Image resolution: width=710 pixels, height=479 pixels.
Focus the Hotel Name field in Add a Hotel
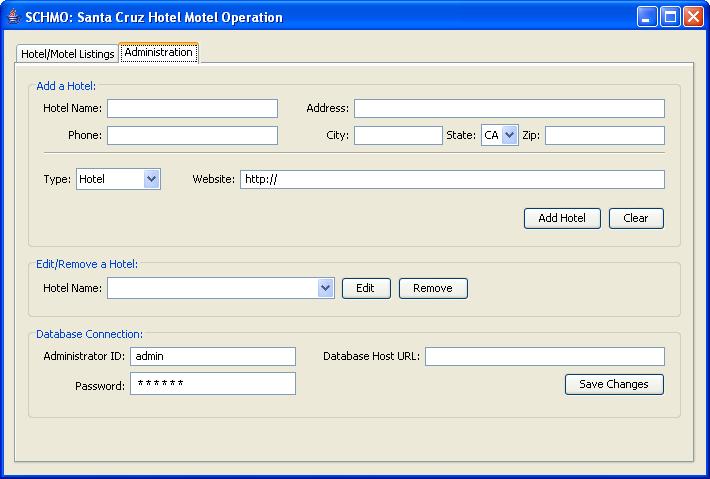192,109
